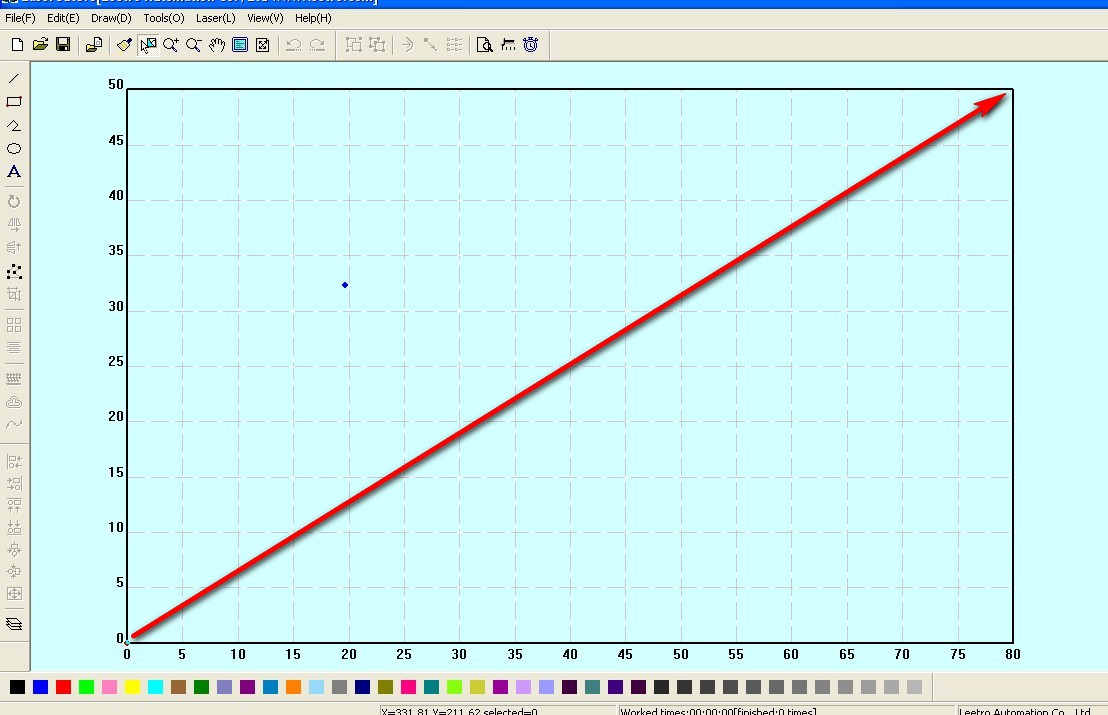Screen dimensions: 1108x715
Task: Activate the Pan hand tool
Action: click(x=217, y=44)
